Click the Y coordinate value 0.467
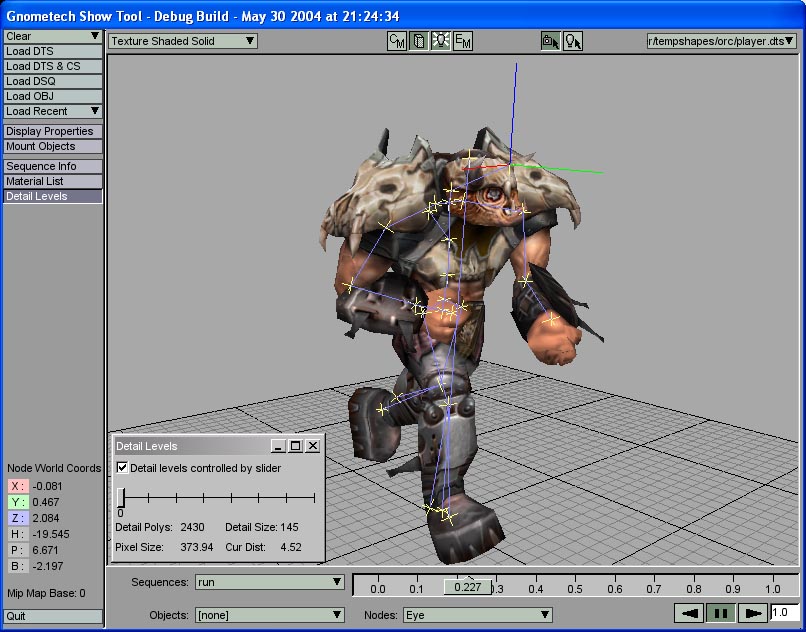 (46, 502)
